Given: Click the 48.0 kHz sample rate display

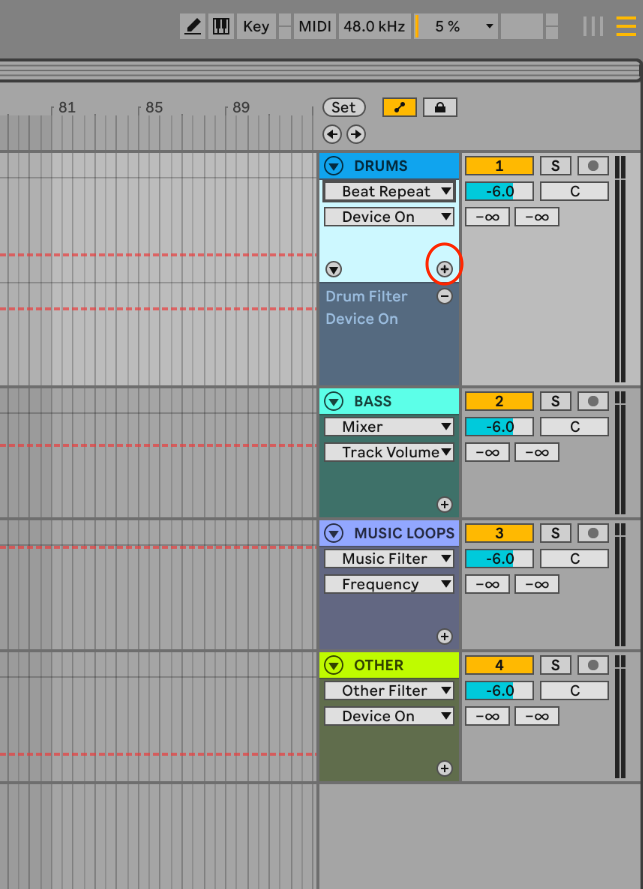Looking at the screenshot, I should (374, 26).
